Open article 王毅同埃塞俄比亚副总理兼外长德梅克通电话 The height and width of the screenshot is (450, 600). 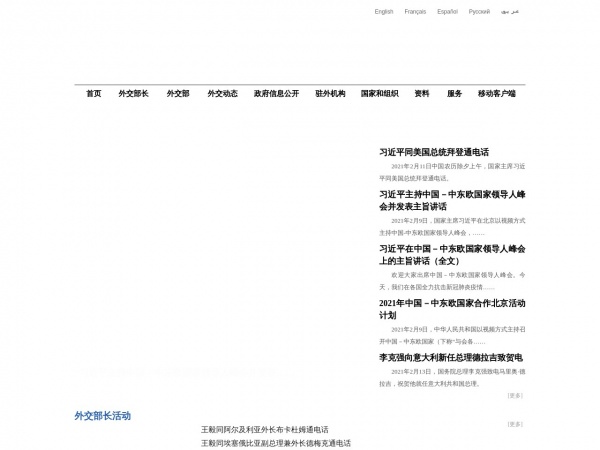(x=276, y=443)
